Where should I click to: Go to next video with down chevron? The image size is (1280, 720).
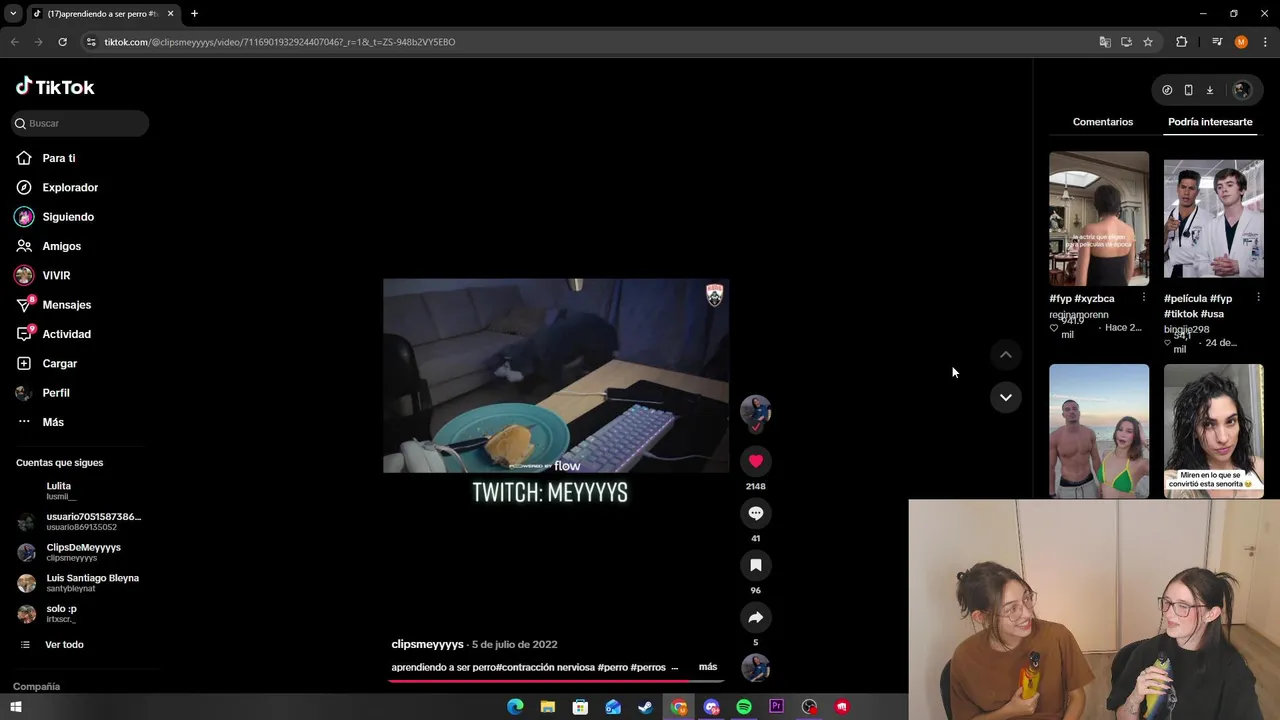1006,397
